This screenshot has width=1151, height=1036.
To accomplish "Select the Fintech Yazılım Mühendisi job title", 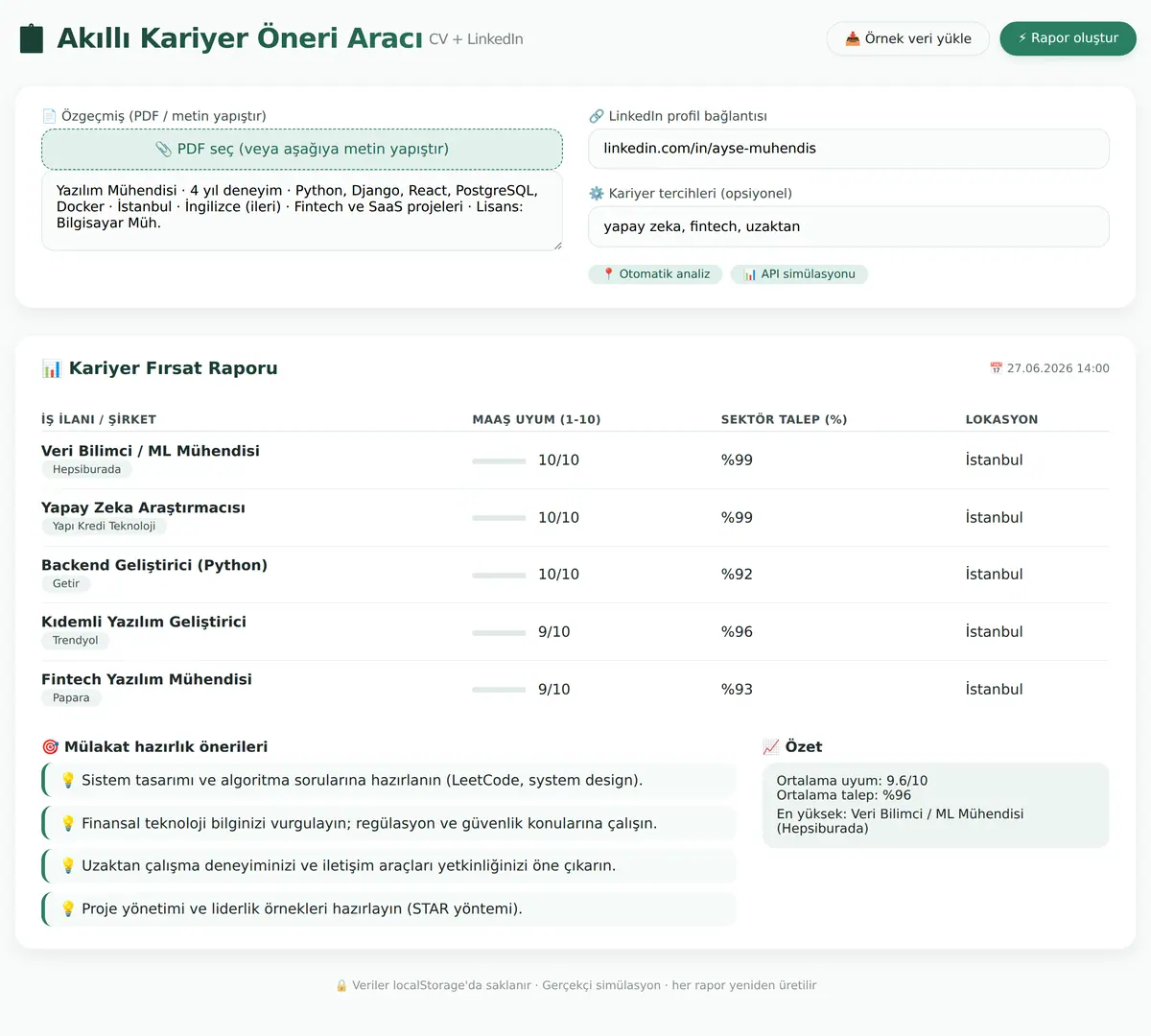I will click(x=147, y=679).
